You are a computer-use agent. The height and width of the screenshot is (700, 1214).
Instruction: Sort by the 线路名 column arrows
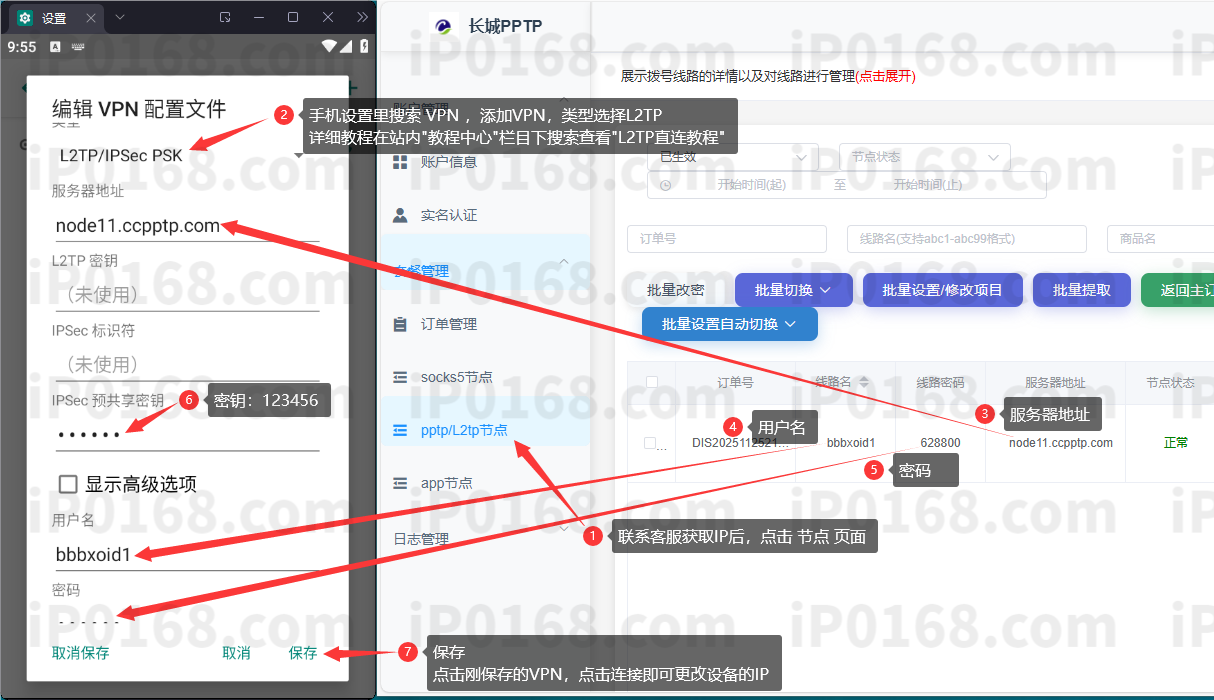point(864,383)
